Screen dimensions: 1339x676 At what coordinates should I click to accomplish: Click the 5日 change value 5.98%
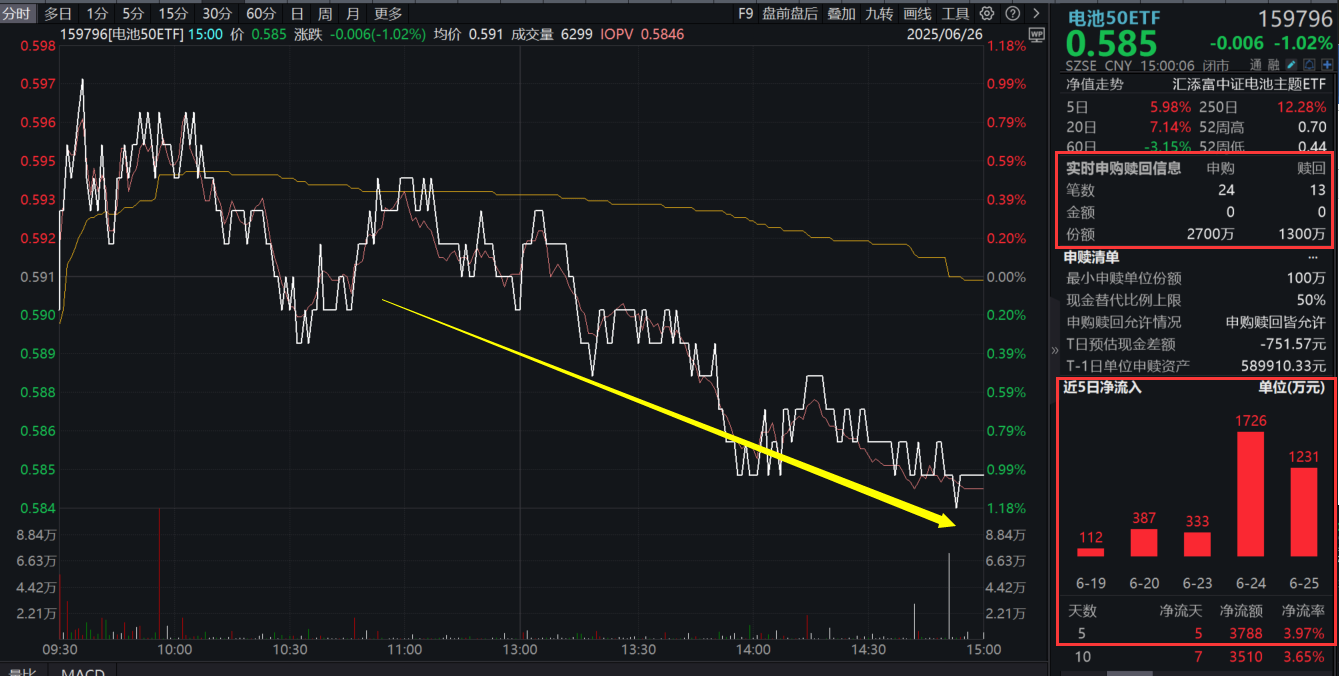[1171, 107]
